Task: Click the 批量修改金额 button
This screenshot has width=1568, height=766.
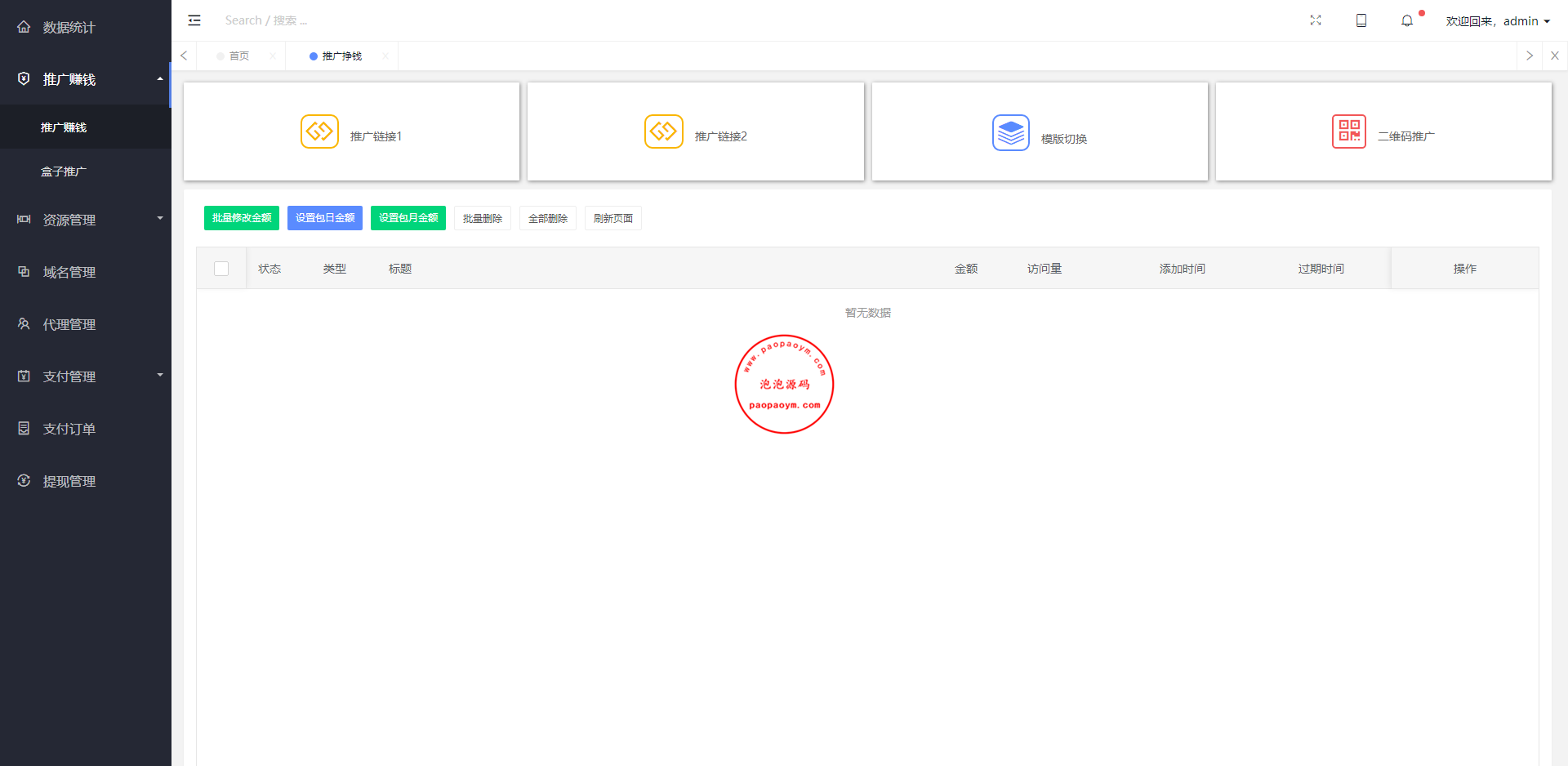Action: coord(242,218)
